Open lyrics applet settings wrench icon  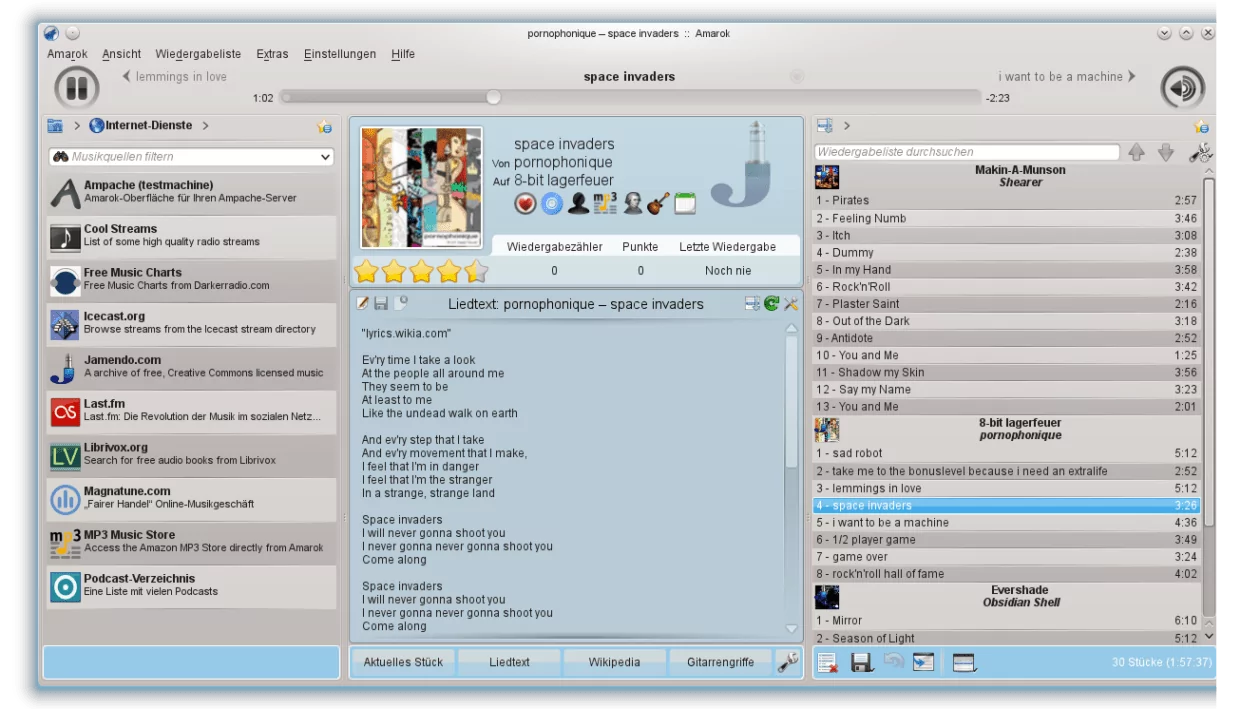(x=790, y=303)
